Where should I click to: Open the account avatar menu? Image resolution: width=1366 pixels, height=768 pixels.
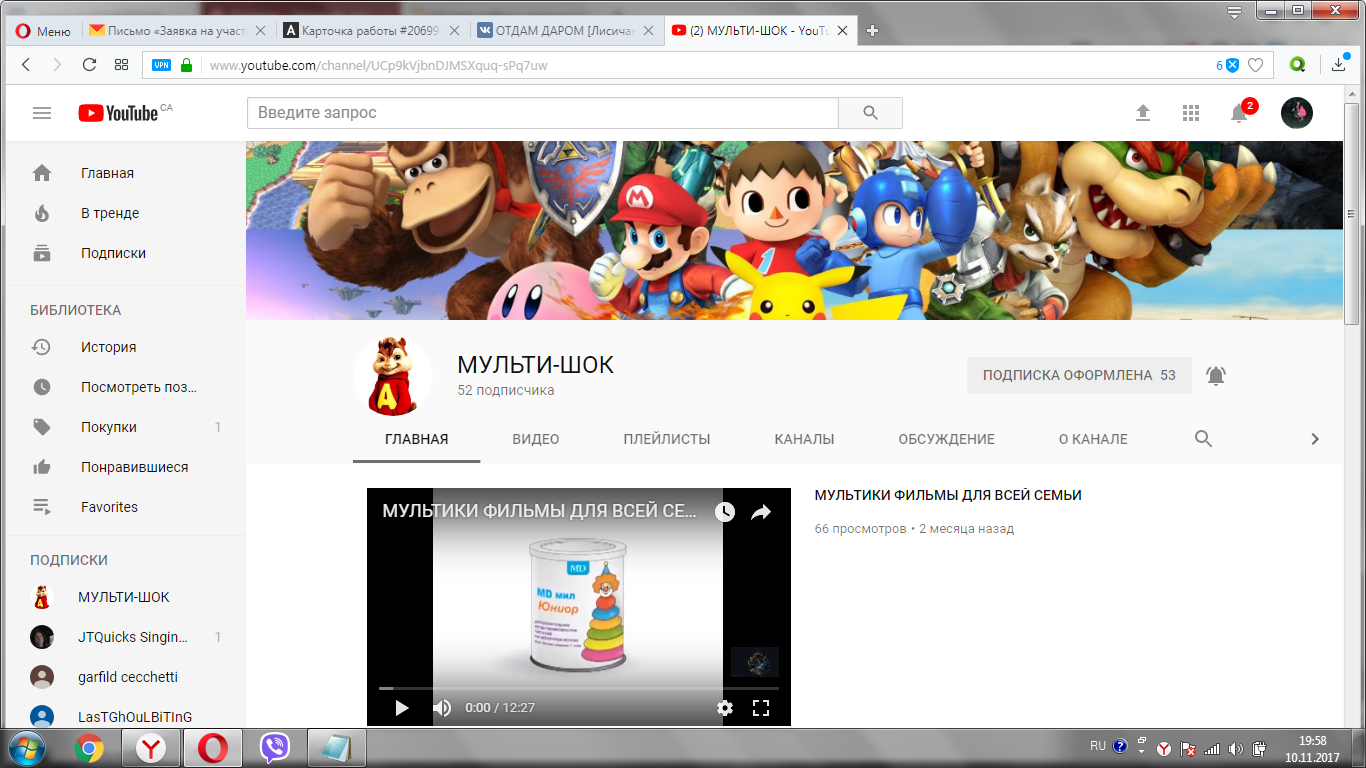point(1297,113)
